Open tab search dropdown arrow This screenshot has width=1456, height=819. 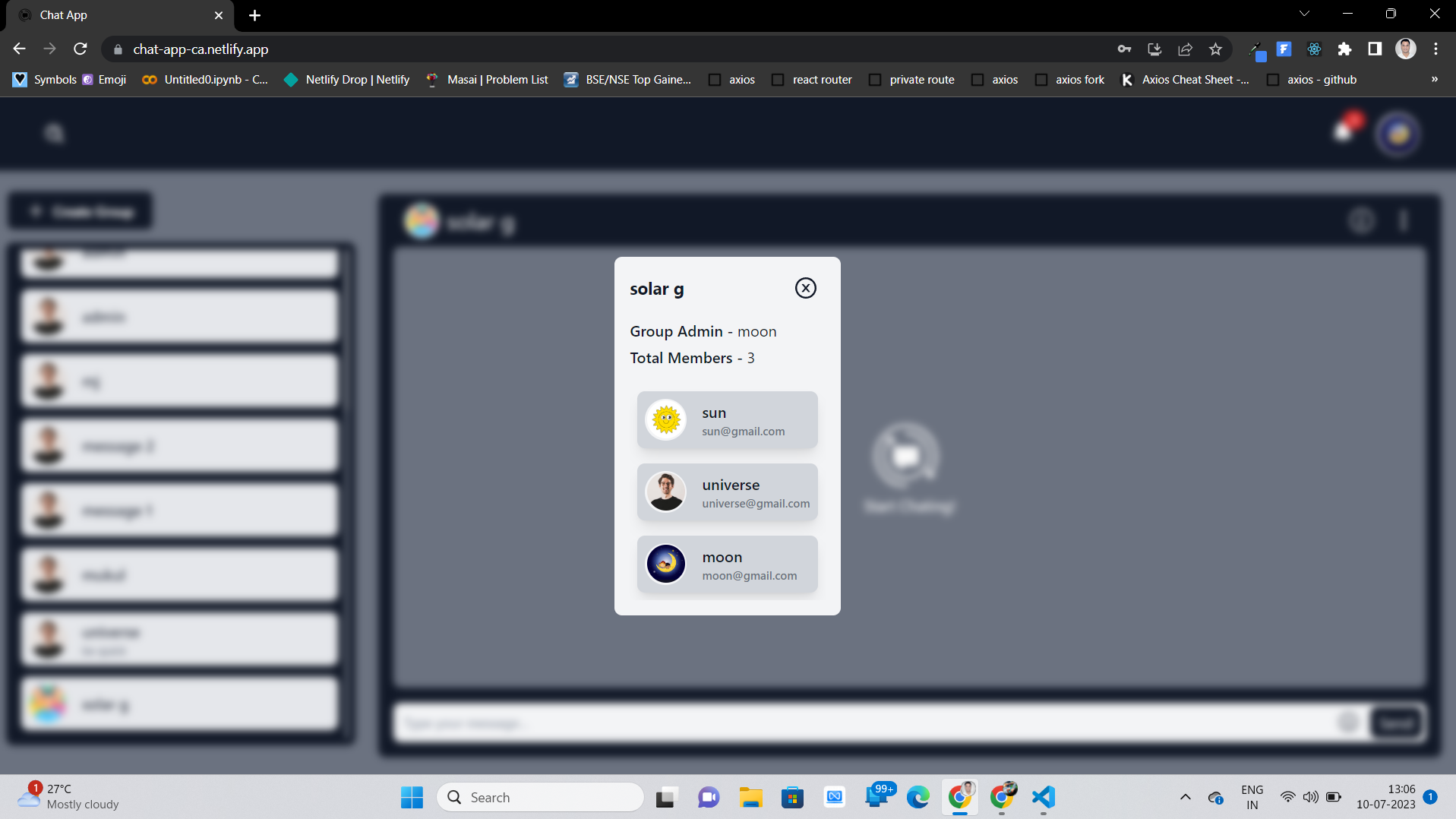pos(1304,14)
